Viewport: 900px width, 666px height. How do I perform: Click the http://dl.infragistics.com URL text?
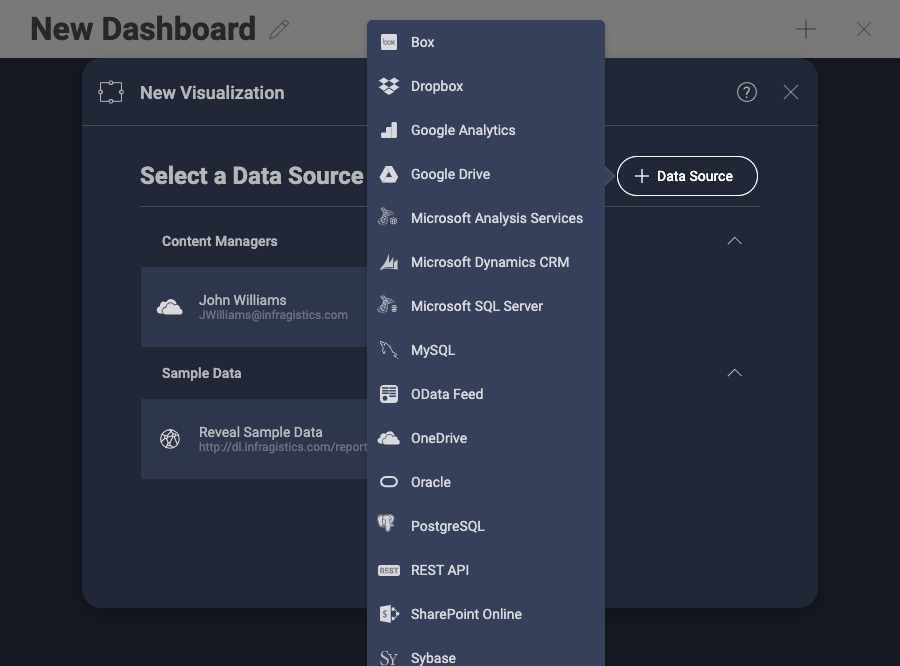point(283,447)
